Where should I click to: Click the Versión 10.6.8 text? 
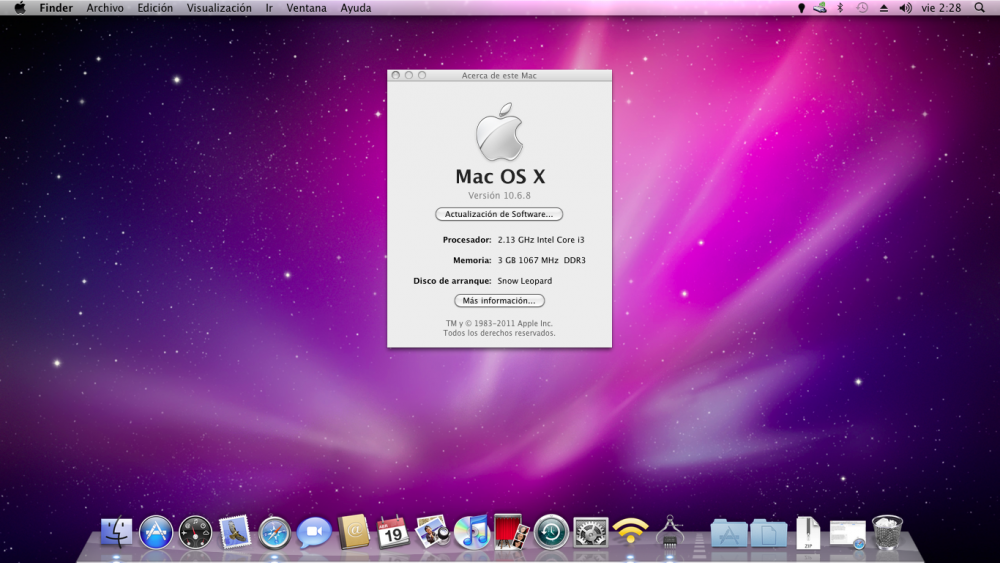pos(499,195)
